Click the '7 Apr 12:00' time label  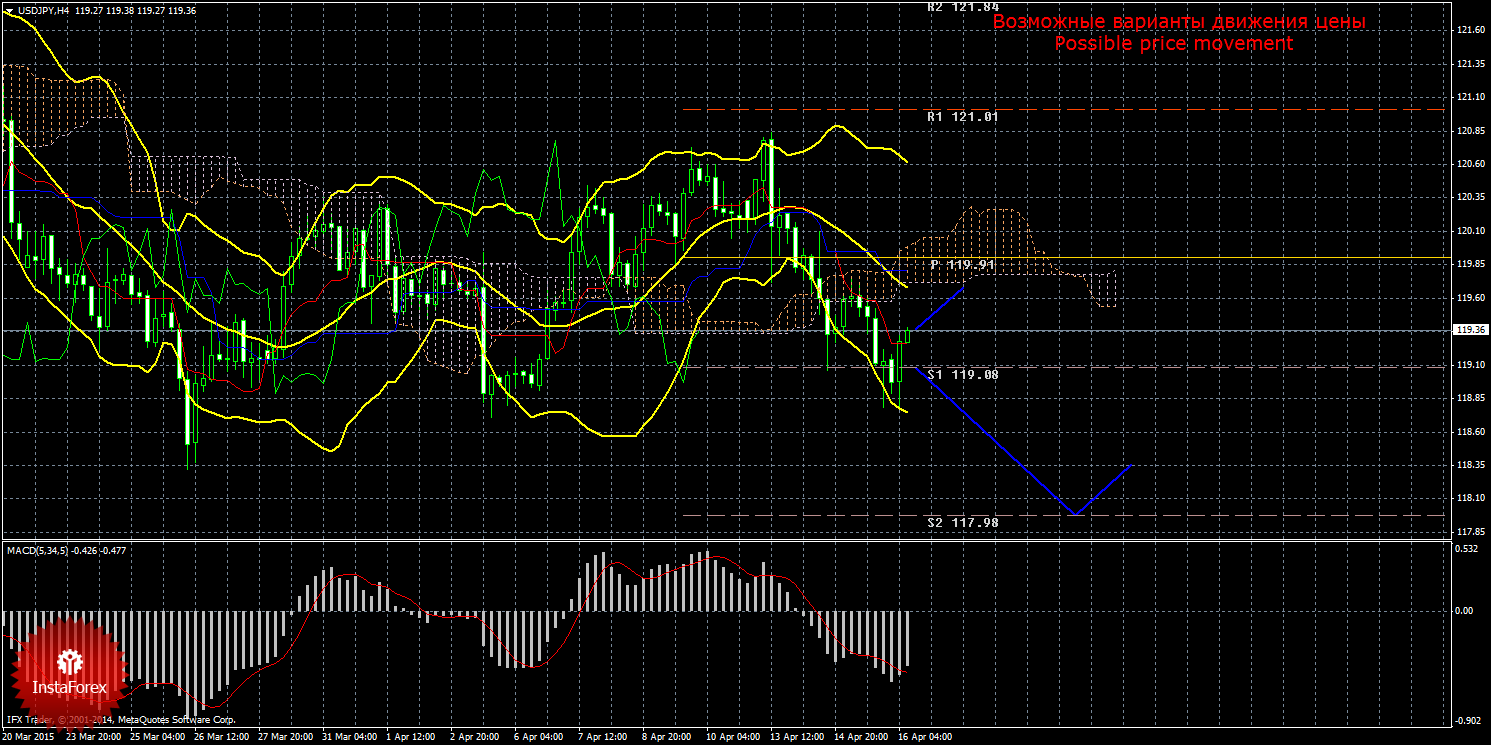604,737
